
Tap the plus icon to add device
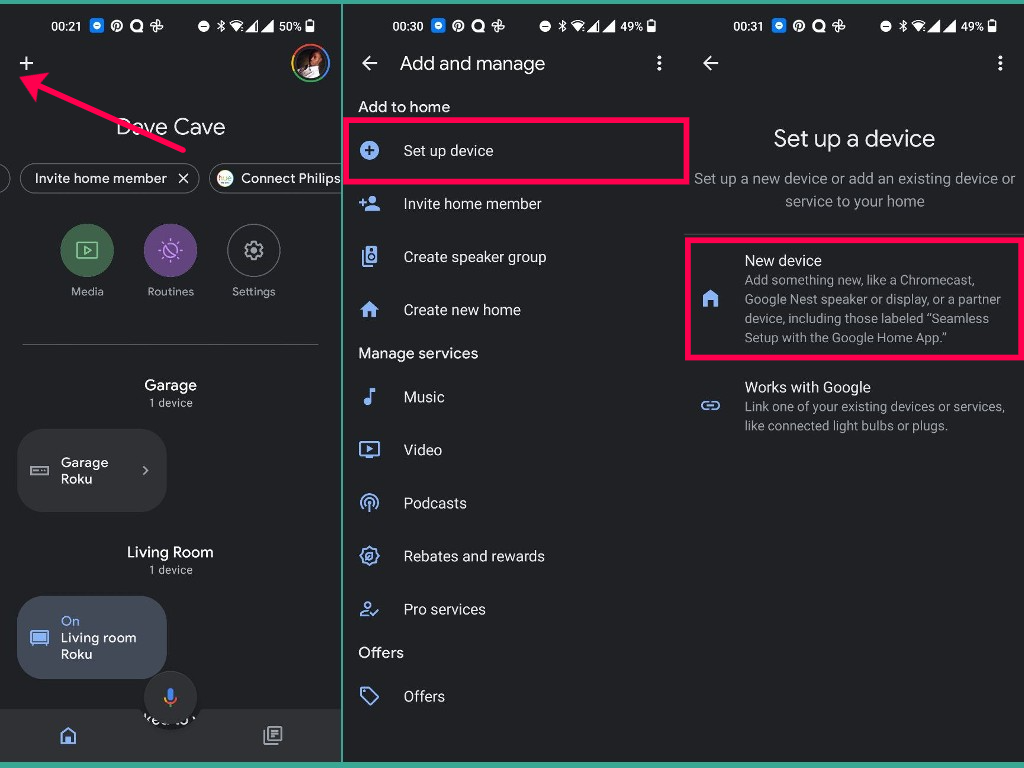coord(26,63)
